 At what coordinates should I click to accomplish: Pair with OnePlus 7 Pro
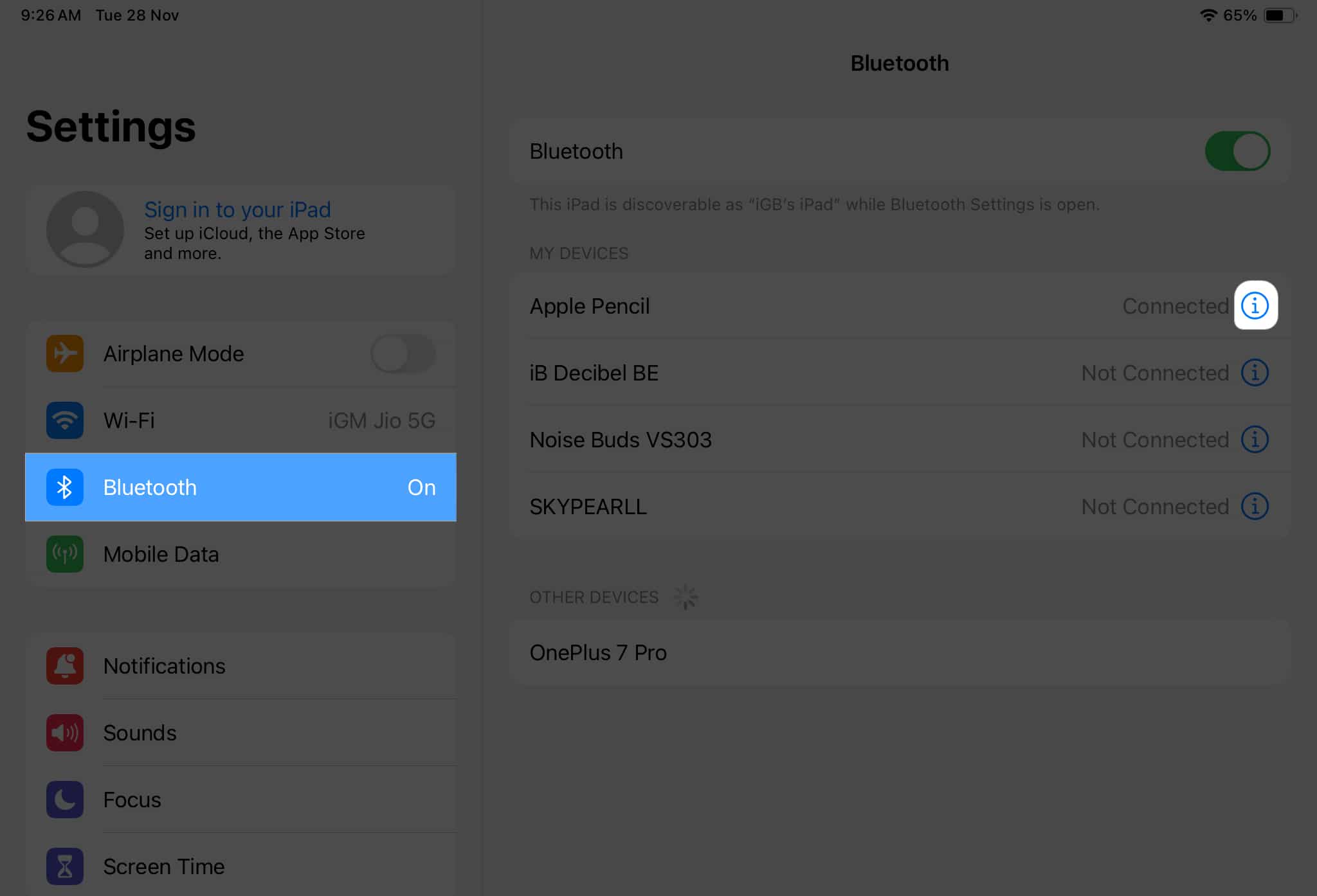[900, 652]
